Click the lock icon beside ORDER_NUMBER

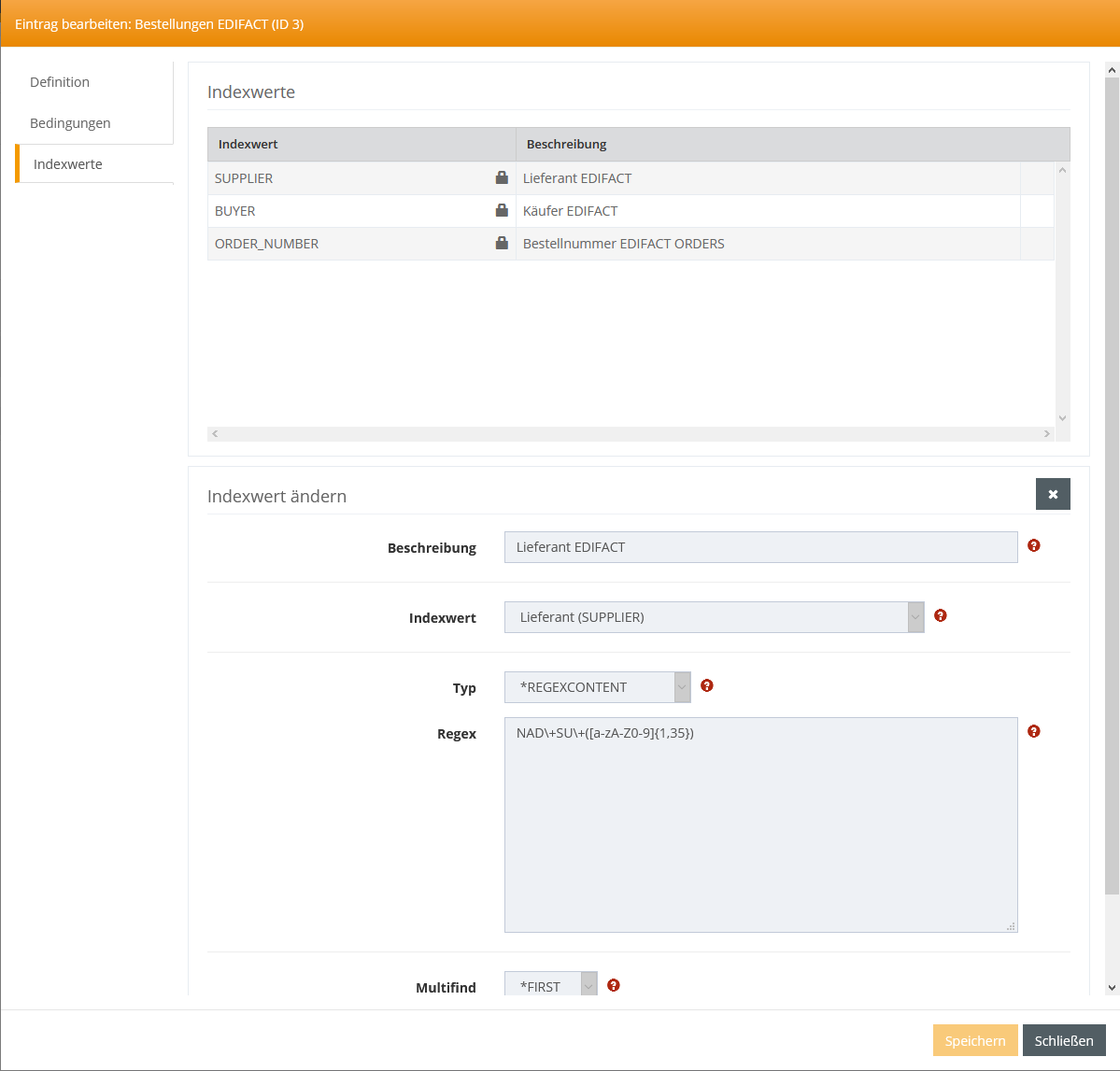click(x=502, y=243)
